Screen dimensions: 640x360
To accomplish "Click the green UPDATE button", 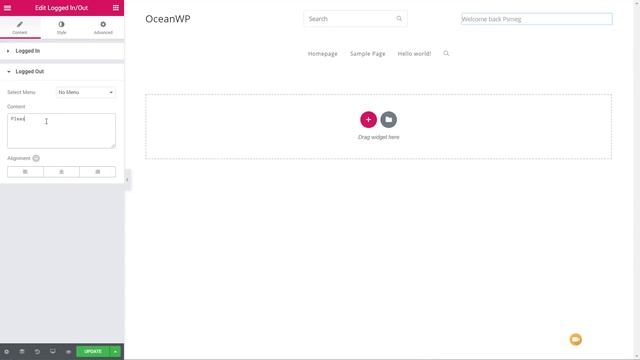I will [x=93, y=351].
